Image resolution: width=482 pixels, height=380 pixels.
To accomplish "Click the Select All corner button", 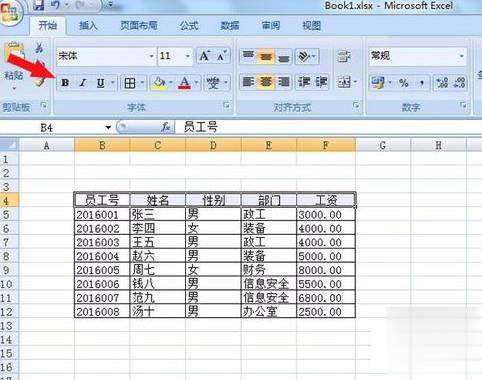I will [10, 145].
